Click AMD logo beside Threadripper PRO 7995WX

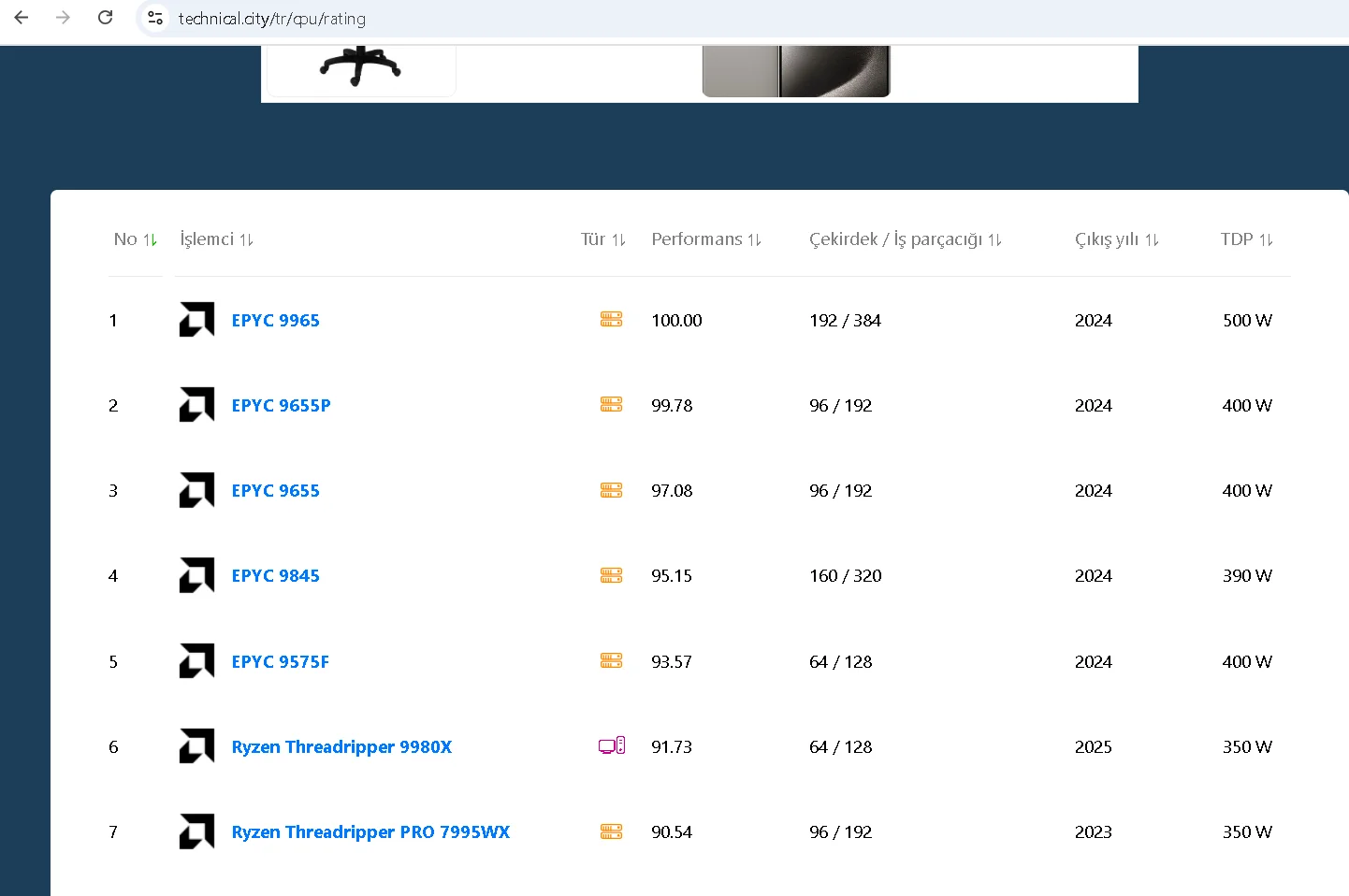(x=196, y=831)
